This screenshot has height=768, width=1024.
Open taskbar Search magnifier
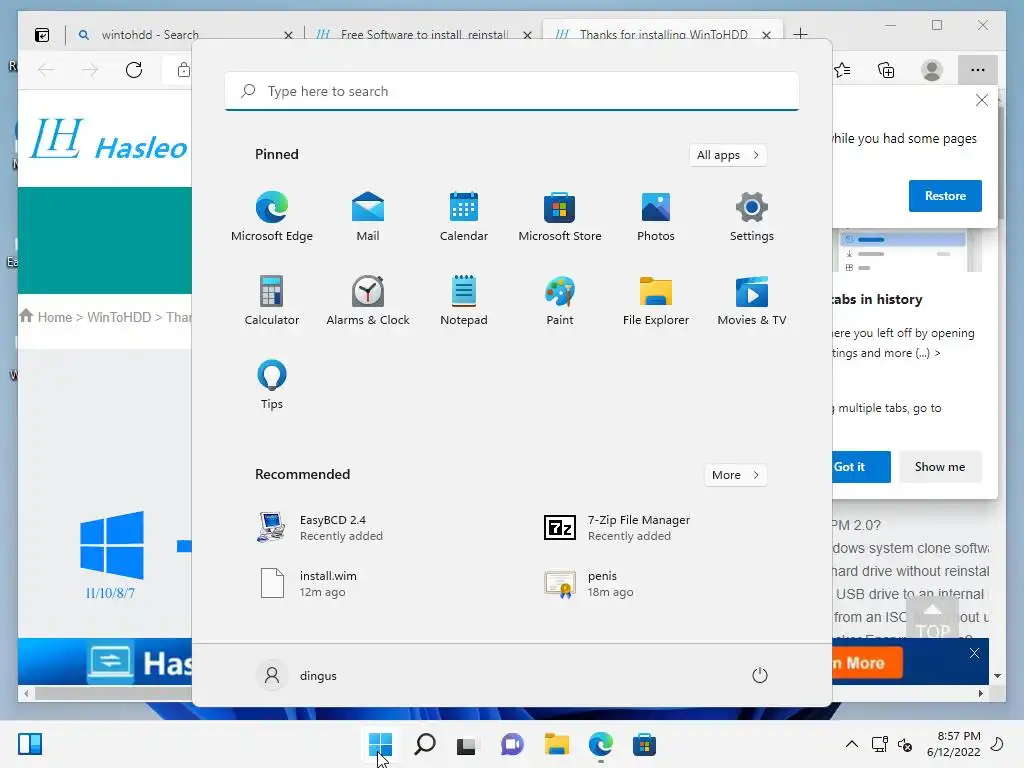tap(424, 744)
